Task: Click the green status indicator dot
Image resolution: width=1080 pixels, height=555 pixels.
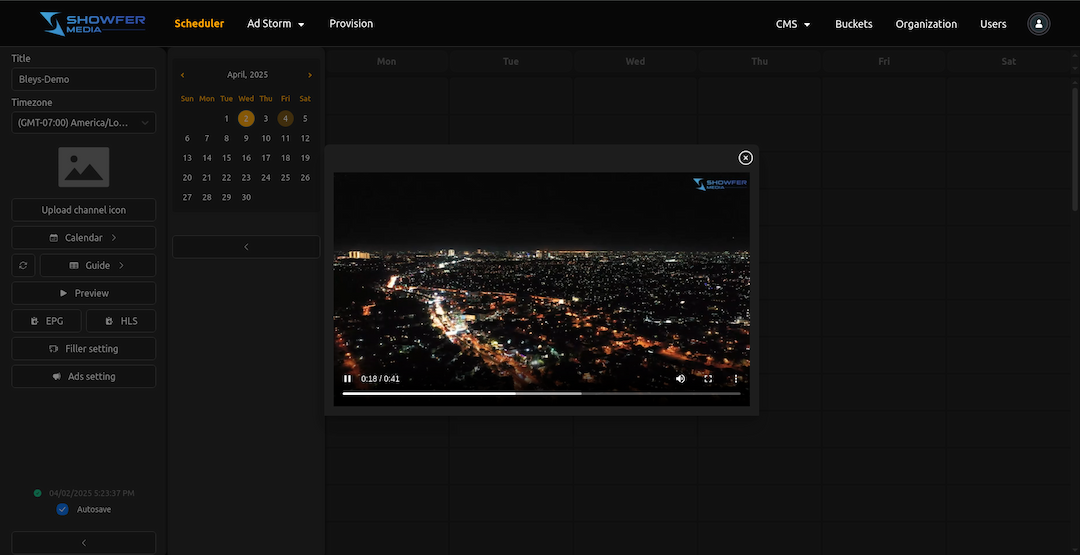Action: [38, 493]
